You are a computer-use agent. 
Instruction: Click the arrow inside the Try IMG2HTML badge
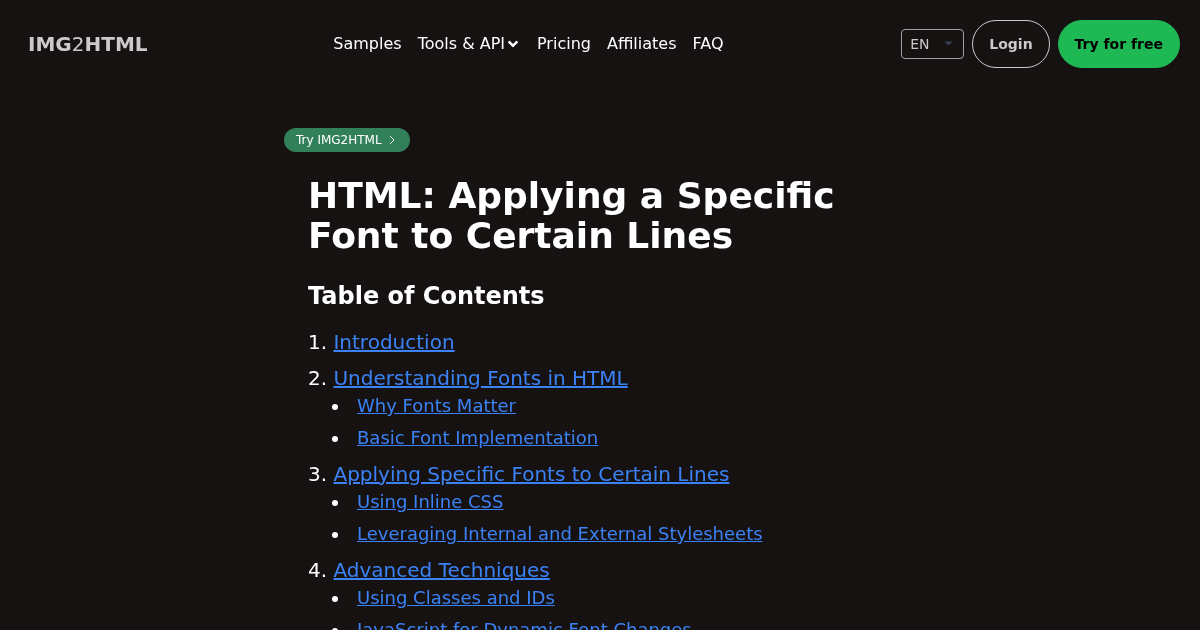pos(392,140)
